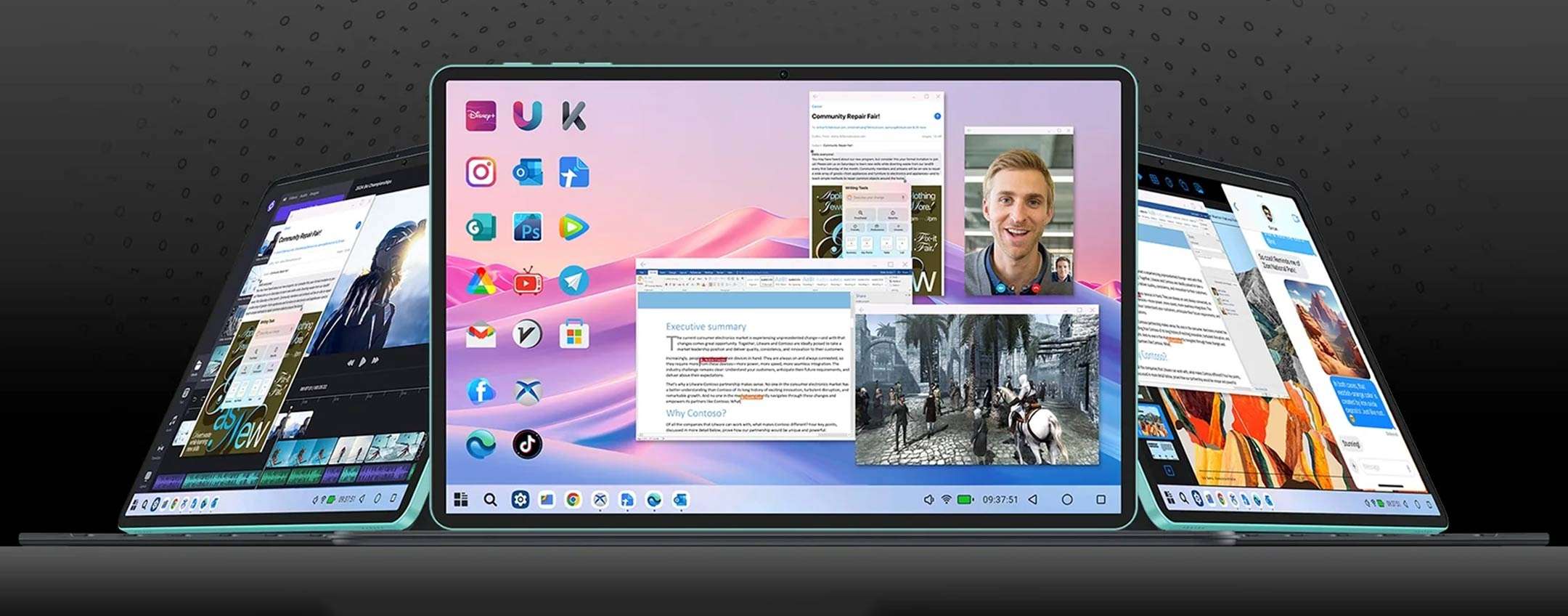Launch Chrome from the center tablet taskbar
This screenshot has width=1568, height=616.
tap(573, 500)
